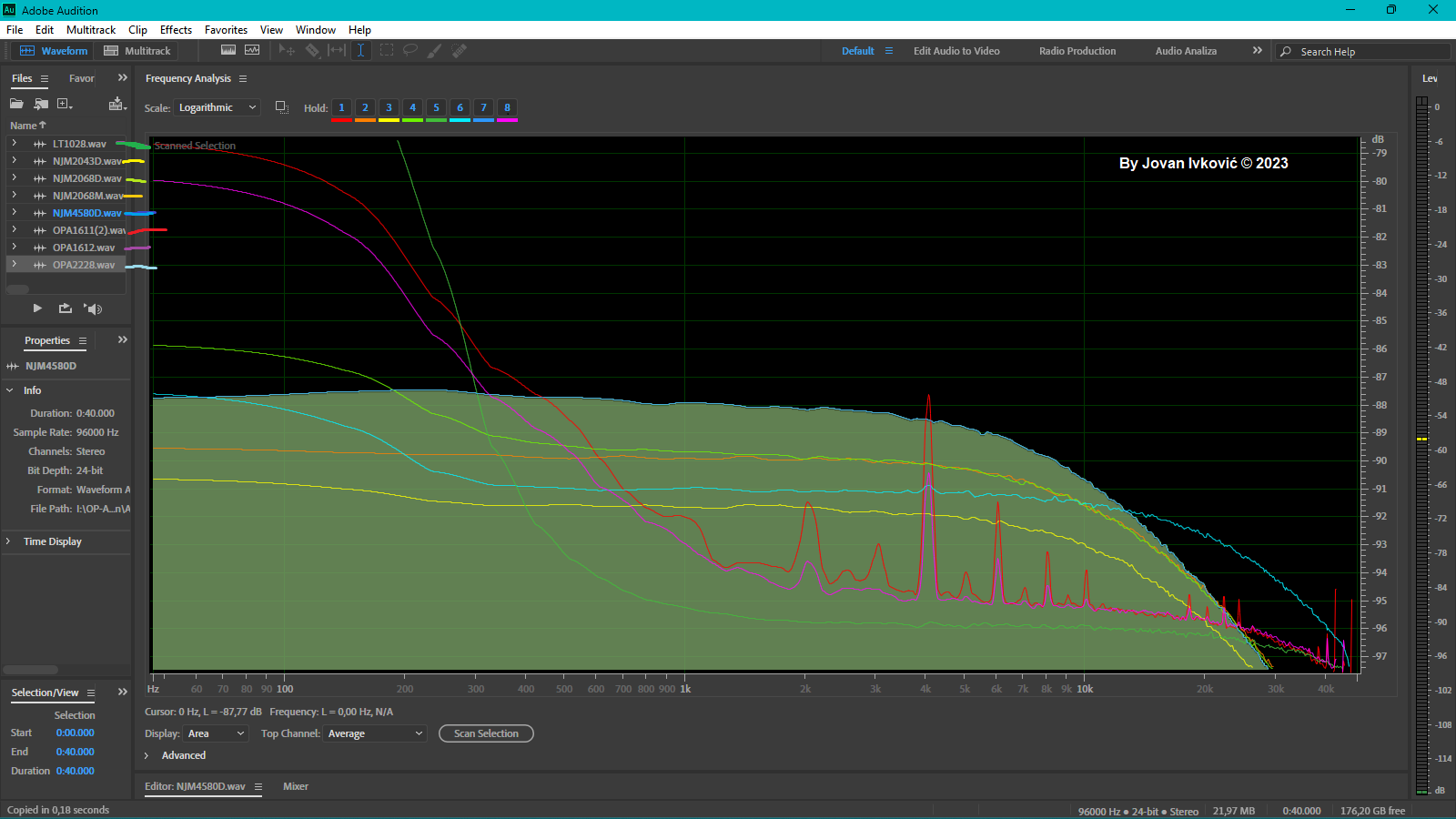Expand the Time Display section
This screenshot has width=1456, height=819.
coord(8,541)
